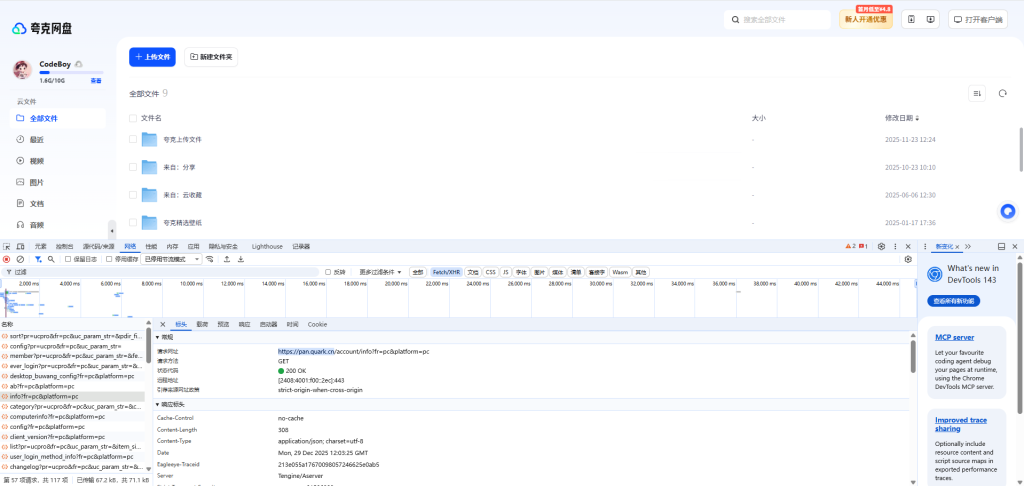Open the Improved trace sharing link
This screenshot has width=1024, height=486.
pyautogui.click(x=961, y=425)
